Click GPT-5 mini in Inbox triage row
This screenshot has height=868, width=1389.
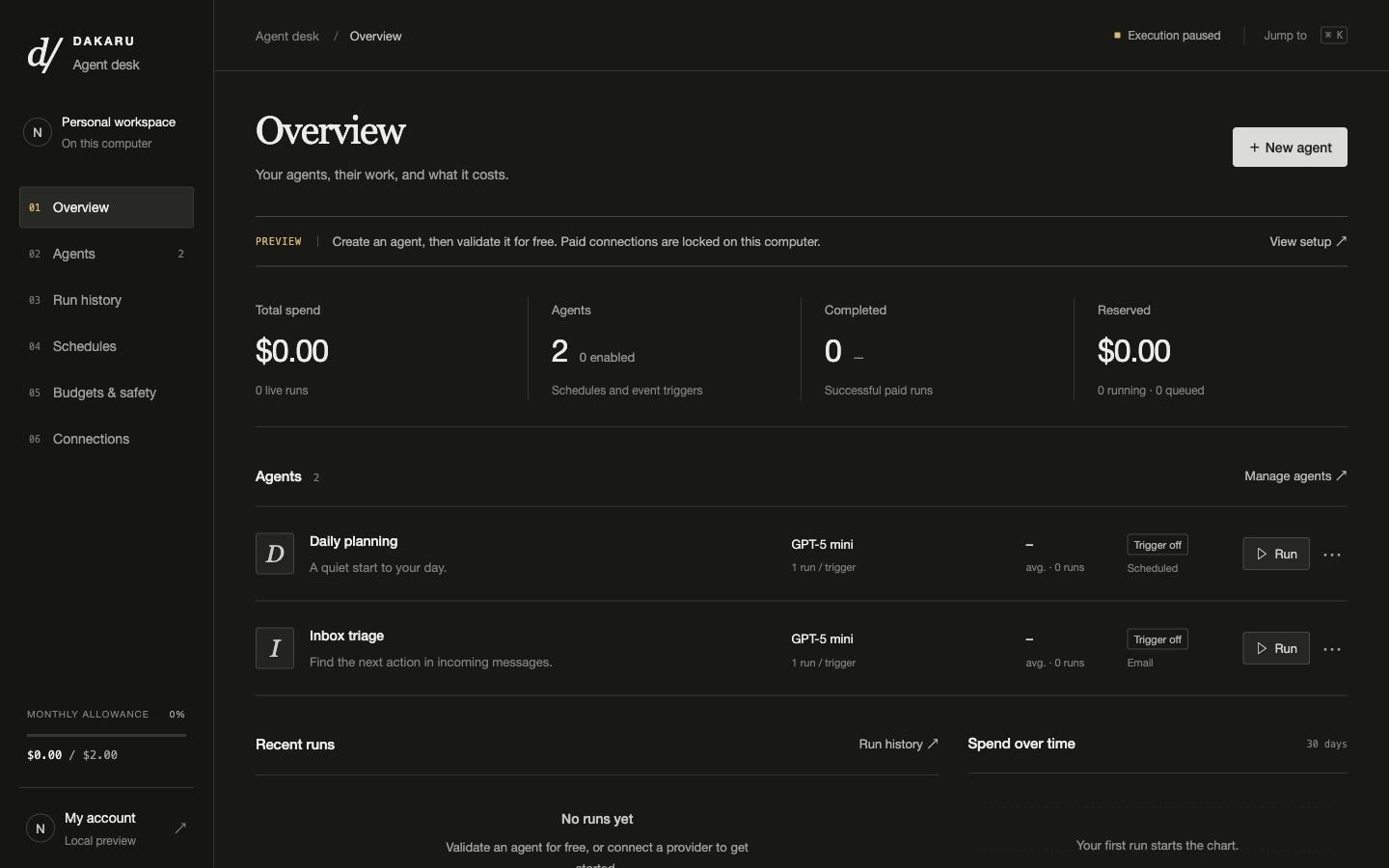822,639
